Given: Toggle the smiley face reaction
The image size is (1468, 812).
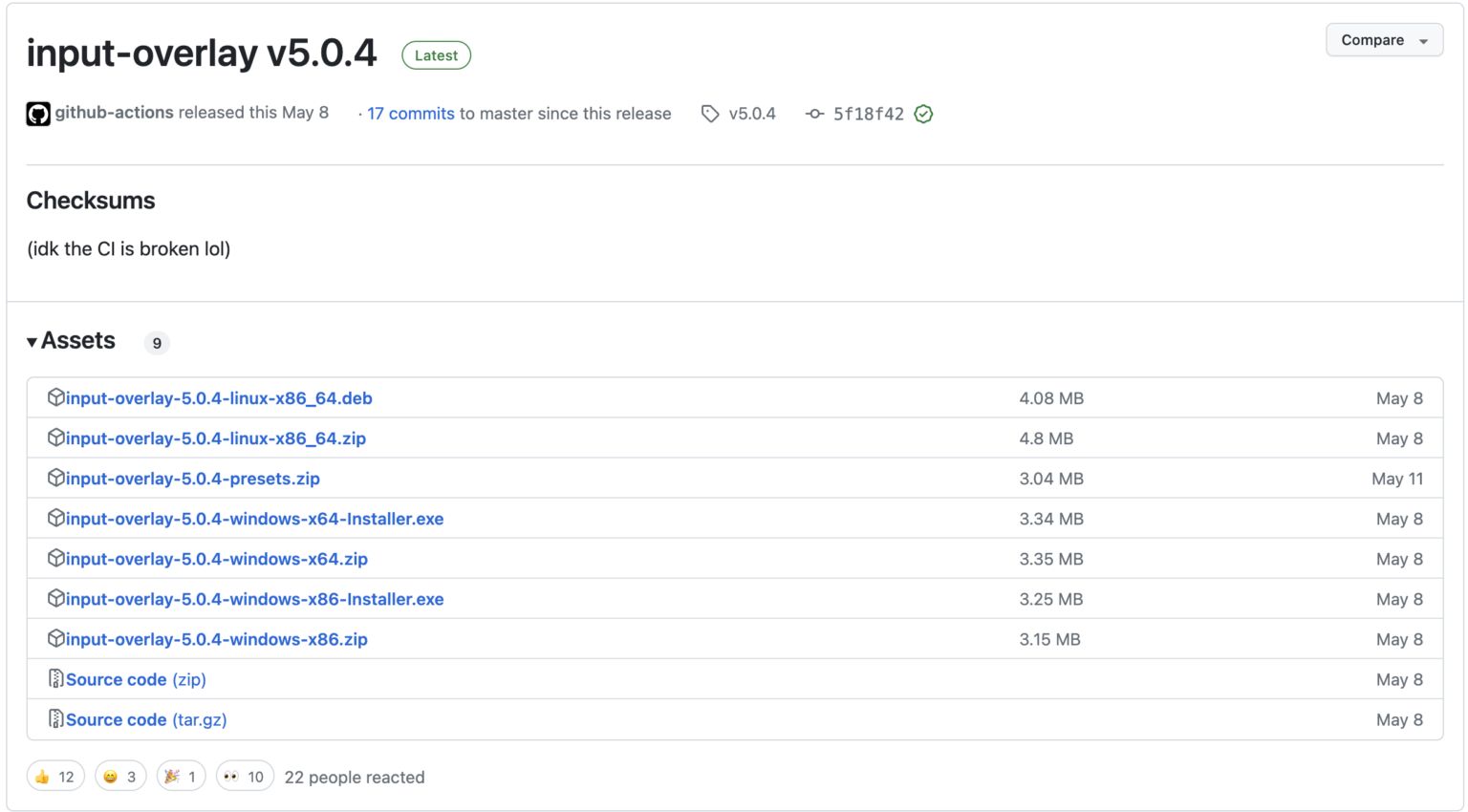Looking at the screenshot, I should [x=120, y=776].
